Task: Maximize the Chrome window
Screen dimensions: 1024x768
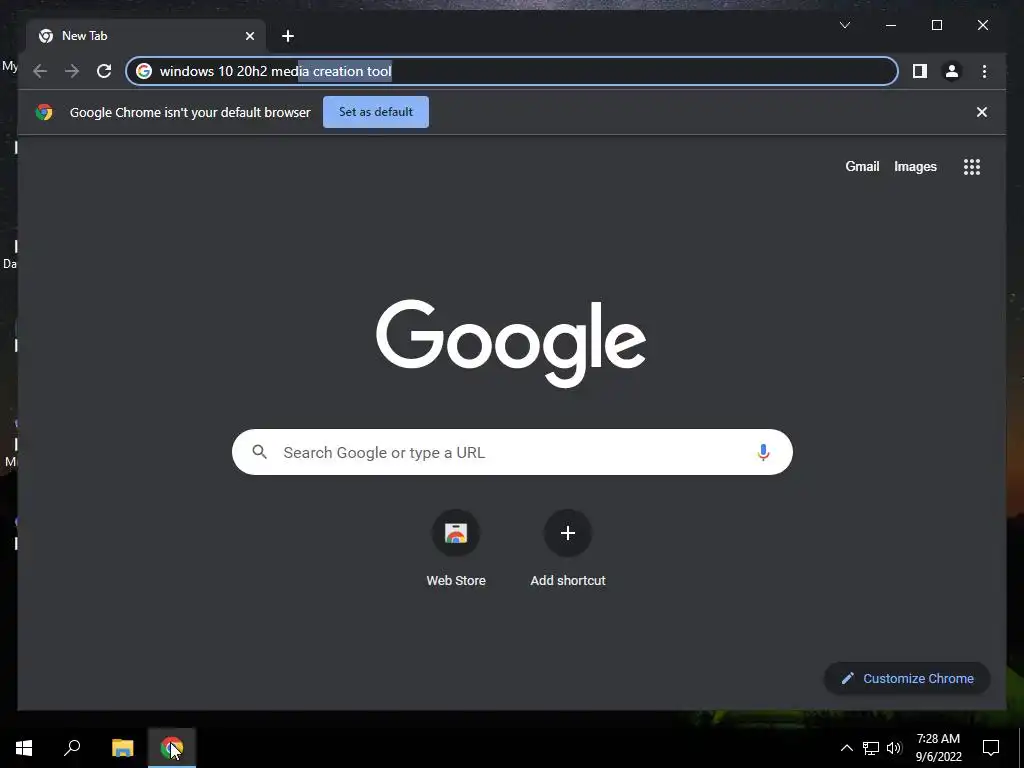Action: pyautogui.click(x=936, y=25)
